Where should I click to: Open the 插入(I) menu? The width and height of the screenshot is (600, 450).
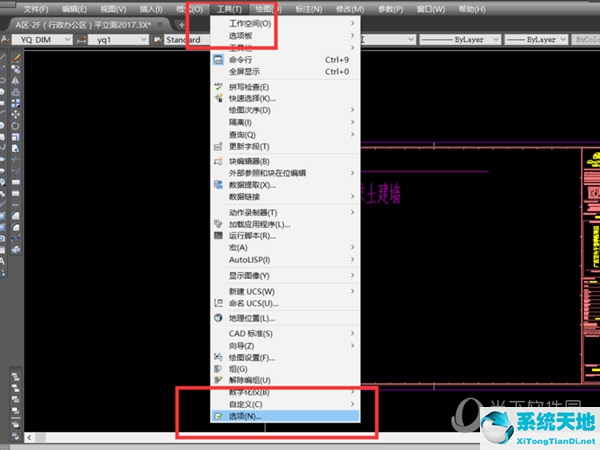(151, 9)
